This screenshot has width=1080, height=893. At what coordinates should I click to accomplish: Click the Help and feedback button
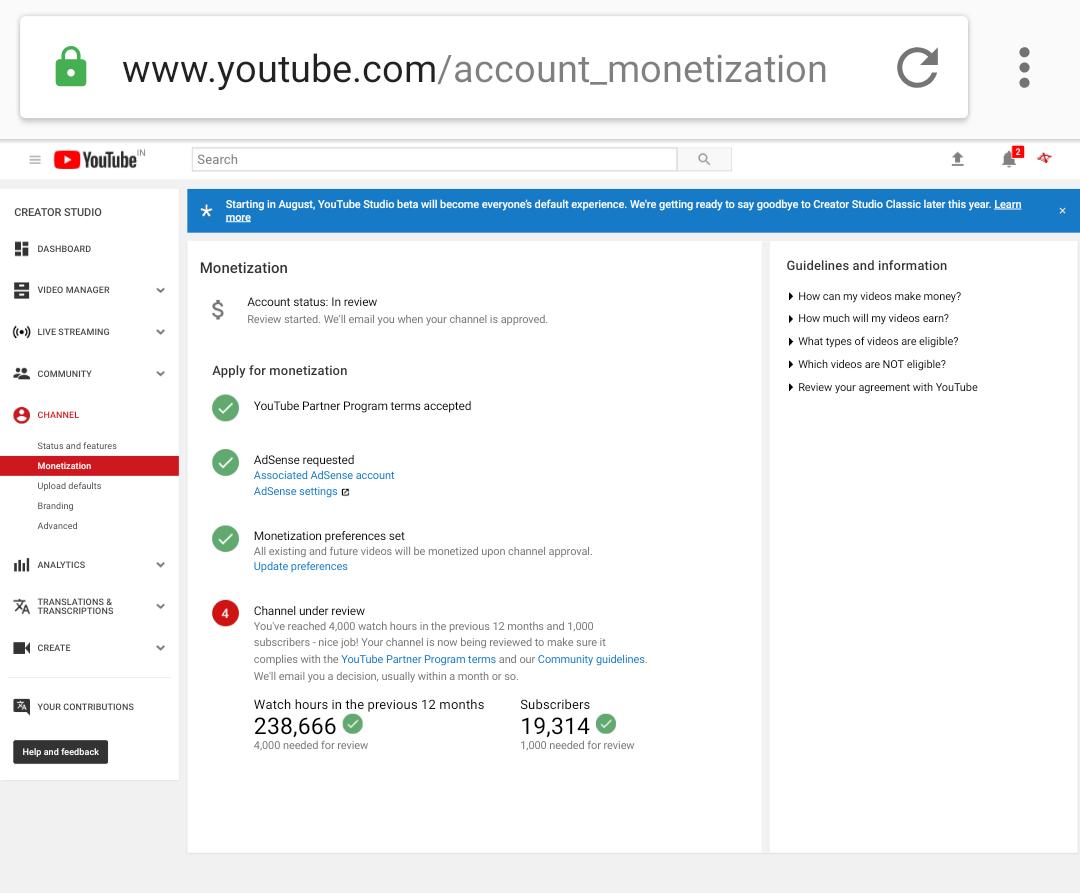coord(61,752)
